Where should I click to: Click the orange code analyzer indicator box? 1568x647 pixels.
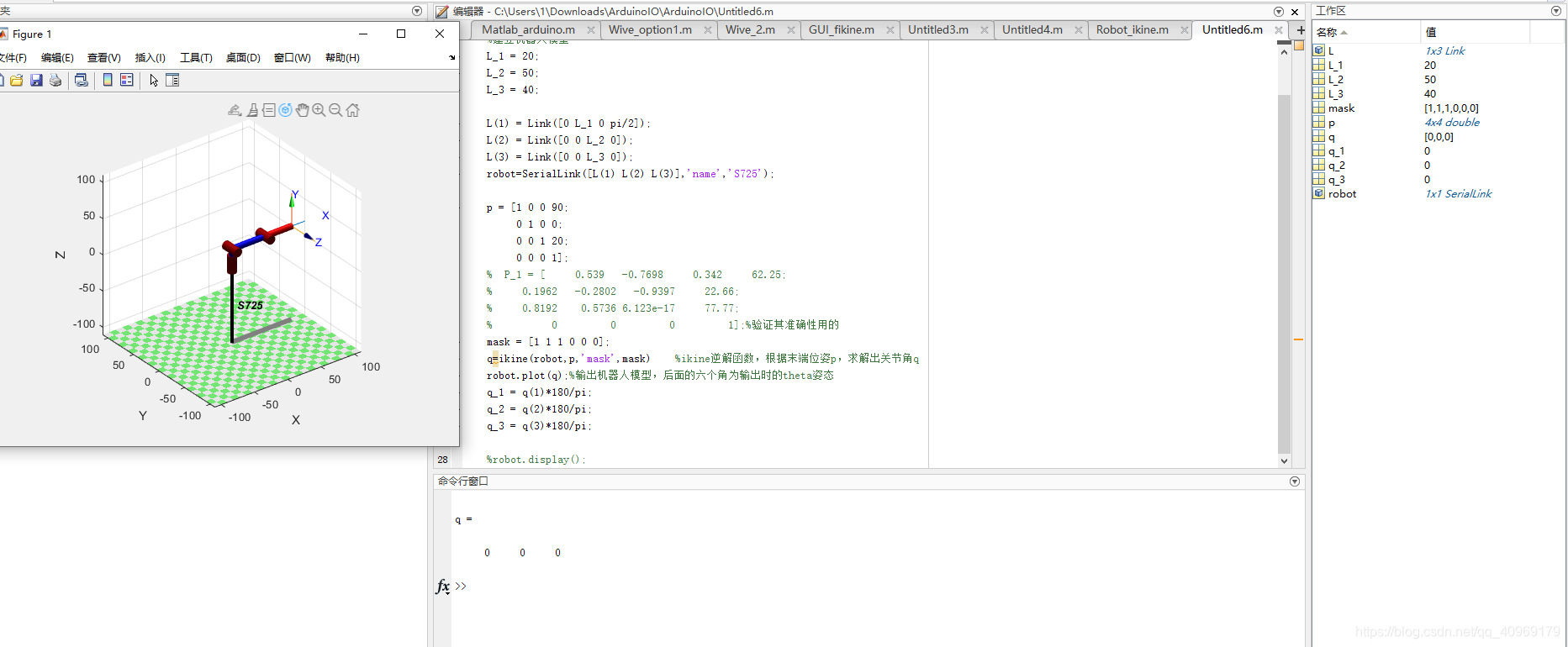tap(1299, 45)
